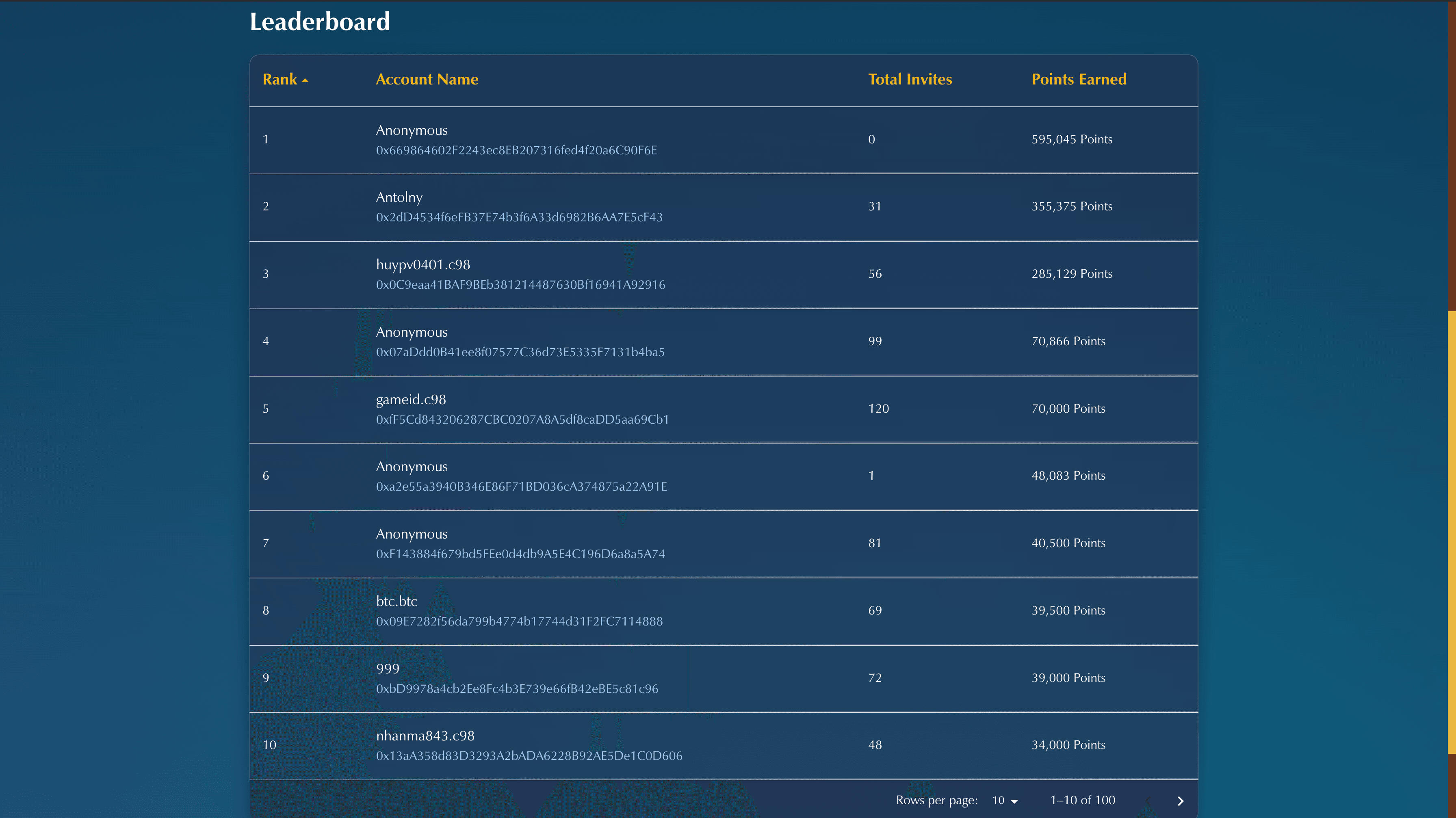The width and height of the screenshot is (1456, 818).
Task: Select the huypv0401.c98 wallet address
Action: [x=520, y=284]
